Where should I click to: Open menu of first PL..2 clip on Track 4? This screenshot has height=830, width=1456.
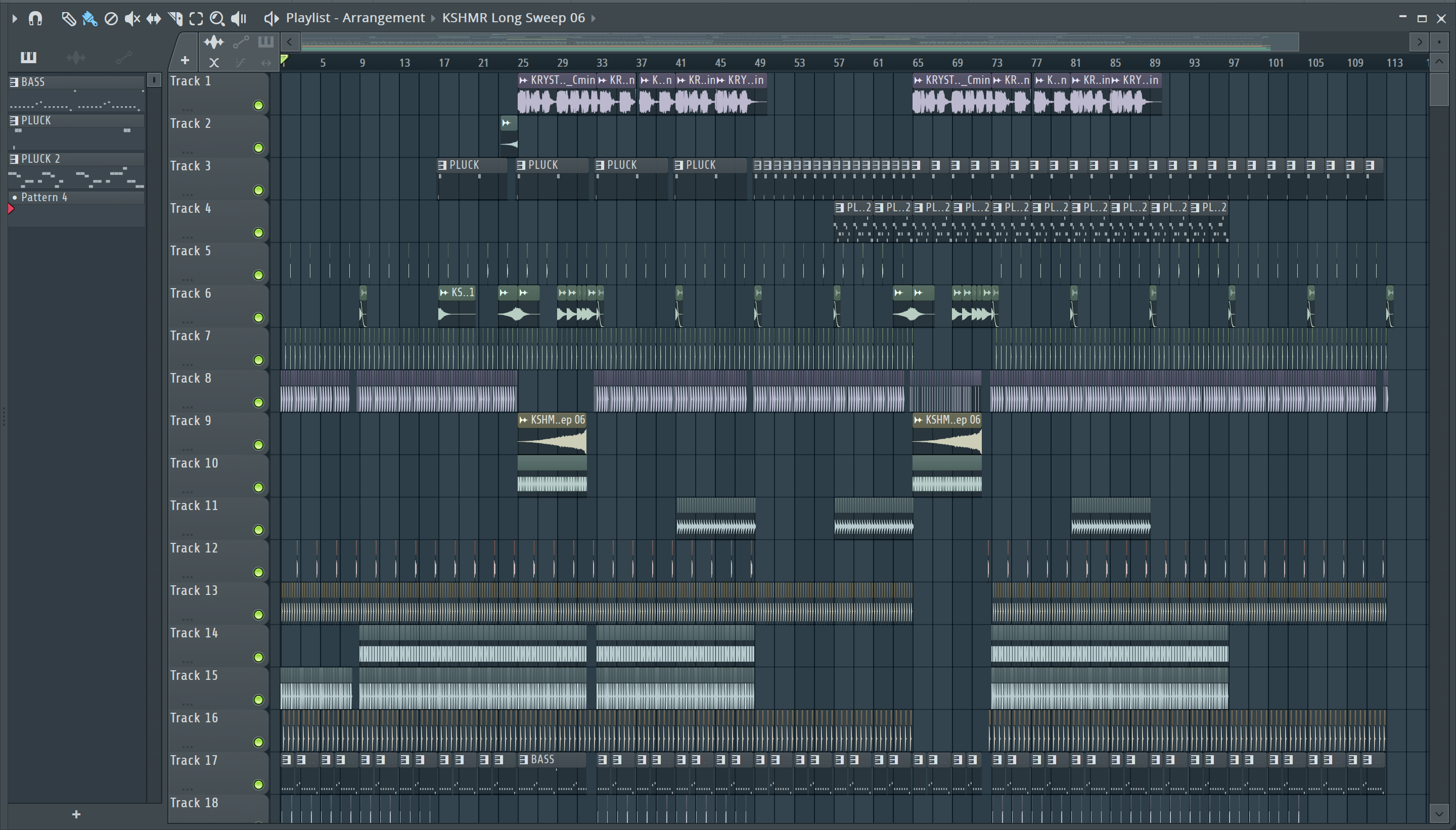tap(839, 208)
